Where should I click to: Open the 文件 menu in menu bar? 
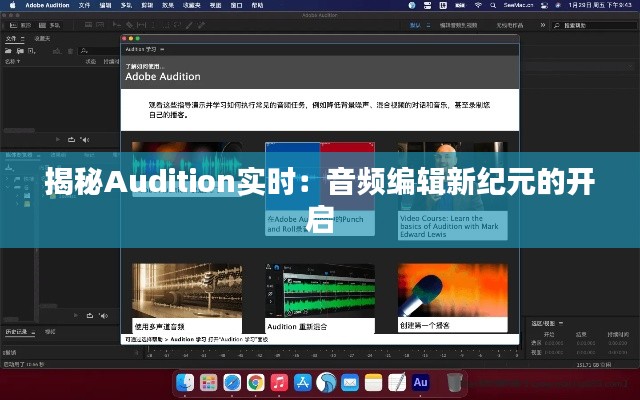click(x=84, y=5)
